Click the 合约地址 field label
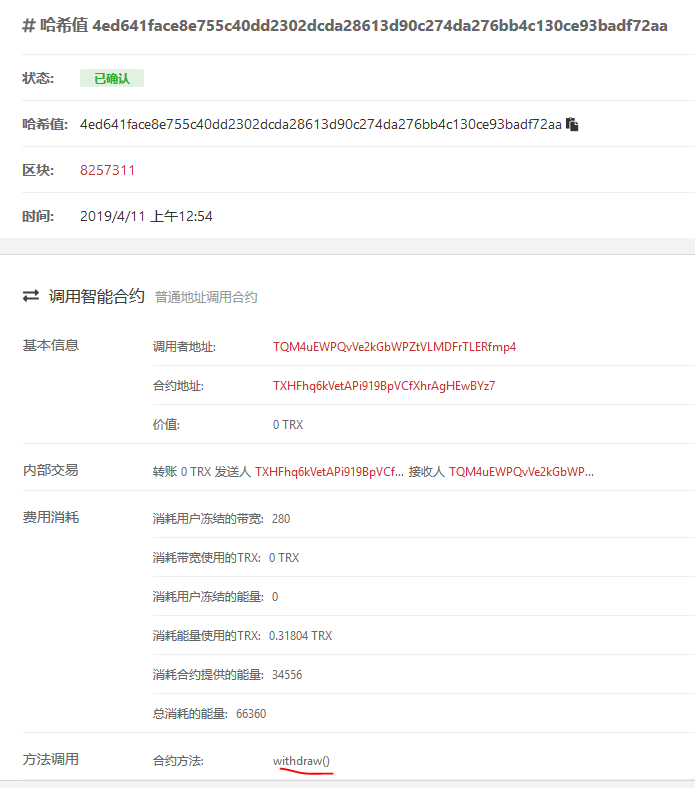 [178, 386]
